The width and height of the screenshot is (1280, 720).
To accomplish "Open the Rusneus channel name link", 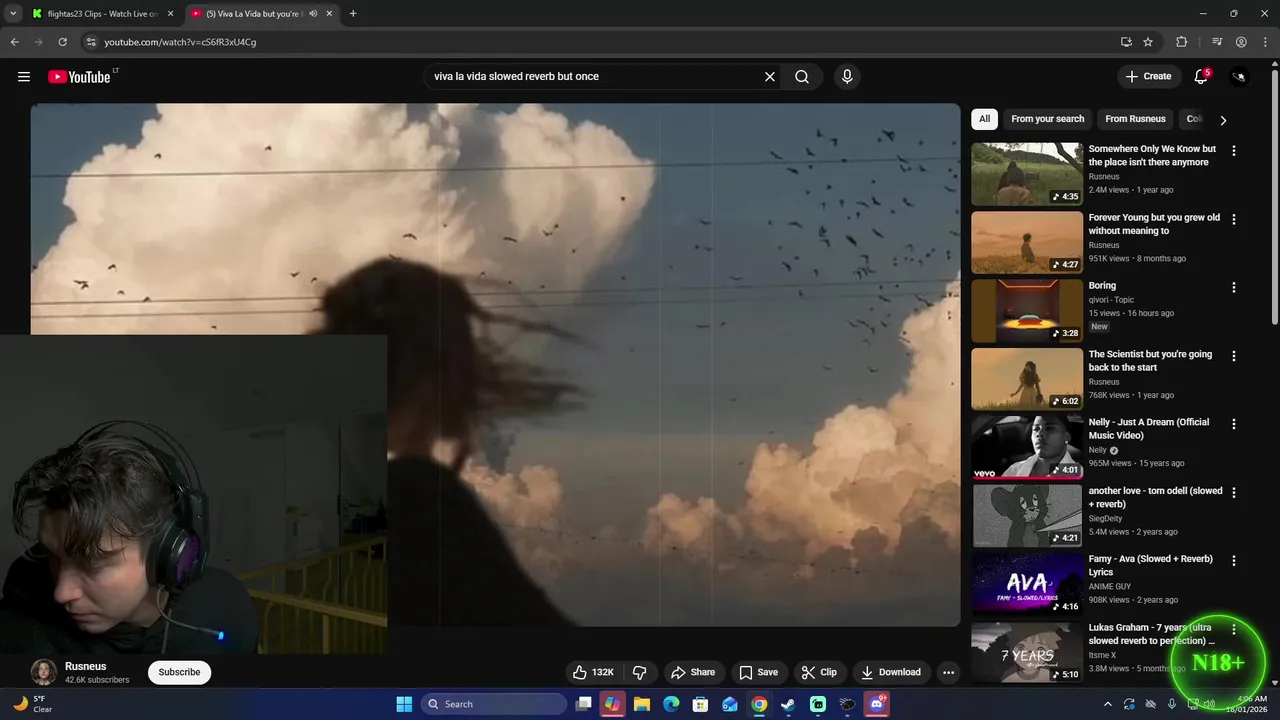I will [x=86, y=666].
